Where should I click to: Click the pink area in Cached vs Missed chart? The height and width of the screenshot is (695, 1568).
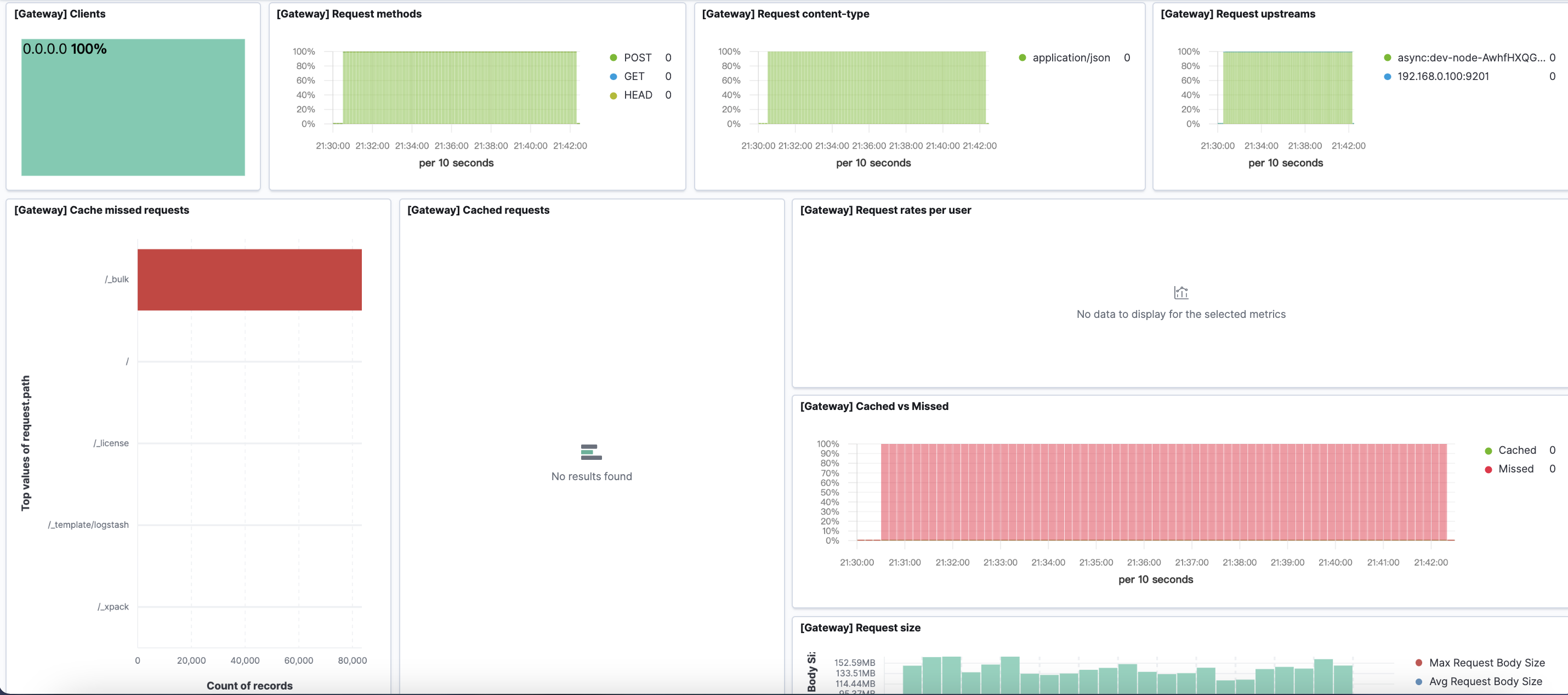(1163, 492)
